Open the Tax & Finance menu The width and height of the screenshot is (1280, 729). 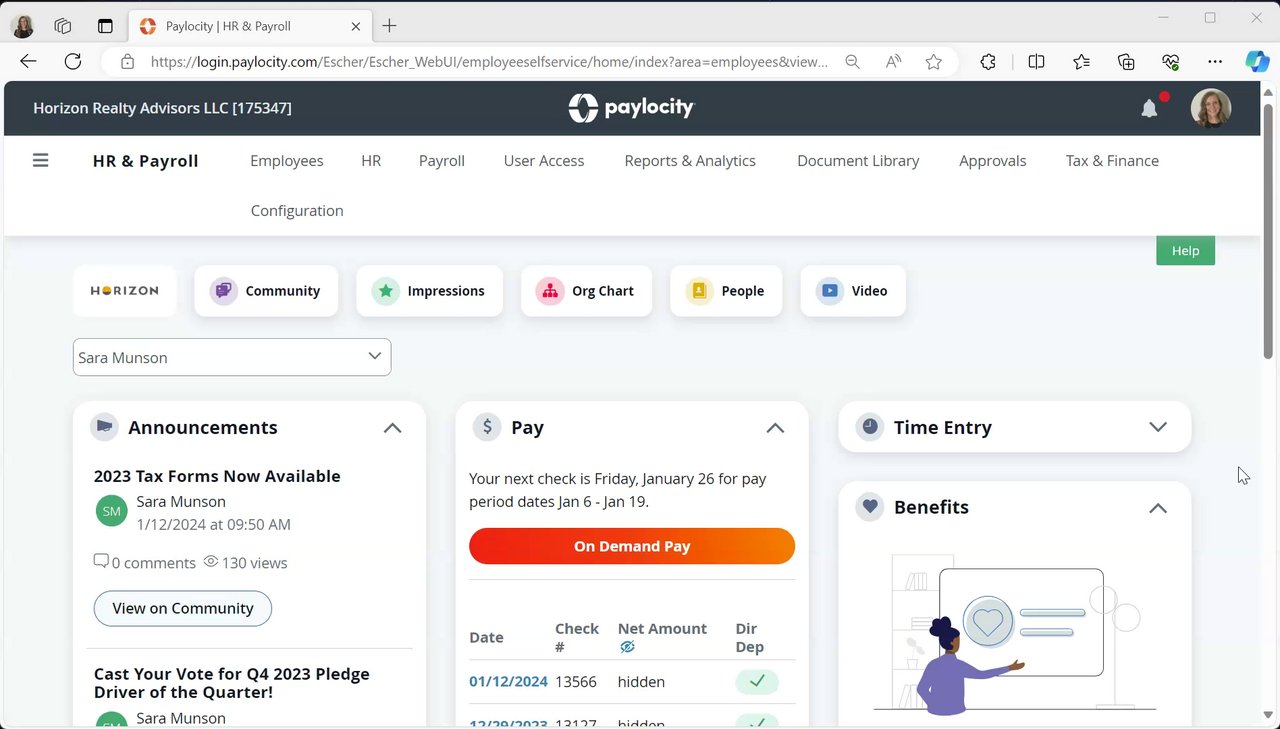[x=1112, y=161]
